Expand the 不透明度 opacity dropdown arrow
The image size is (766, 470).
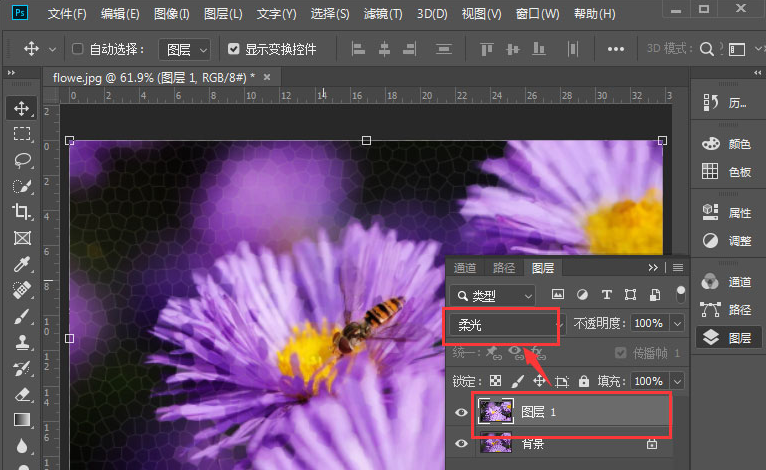tap(677, 323)
